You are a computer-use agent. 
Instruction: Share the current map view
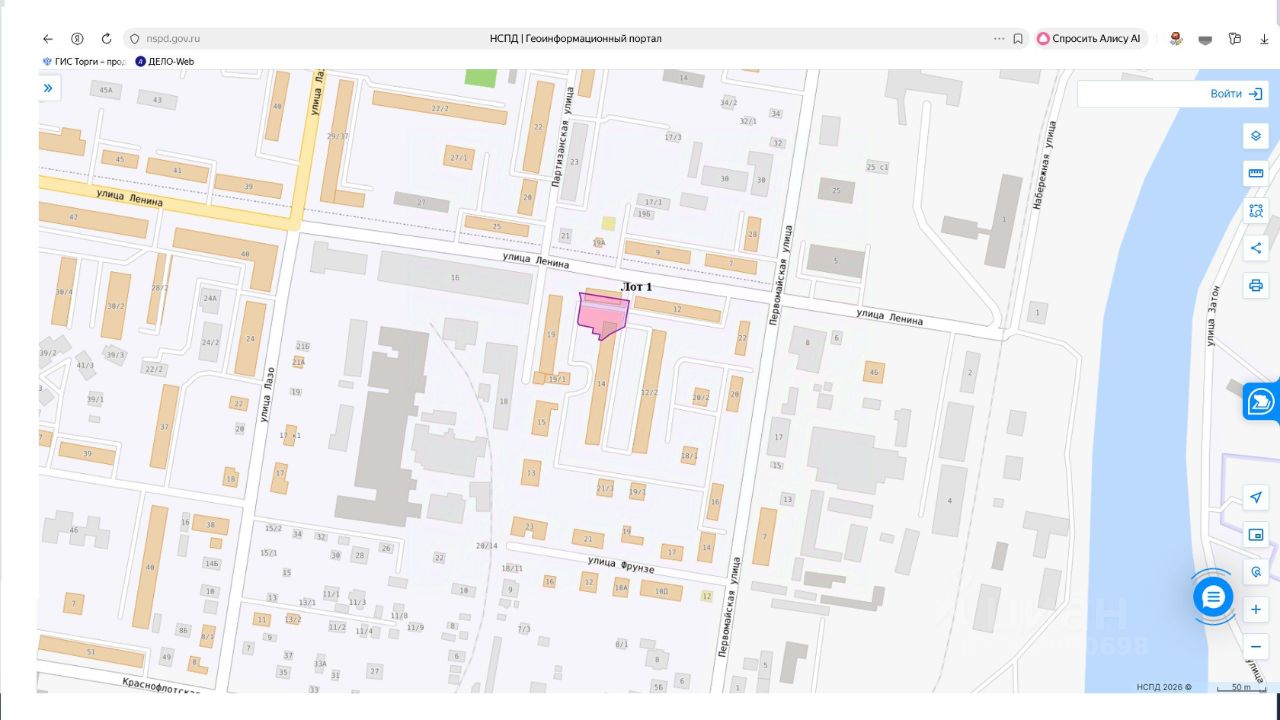tap(1256, 248)
